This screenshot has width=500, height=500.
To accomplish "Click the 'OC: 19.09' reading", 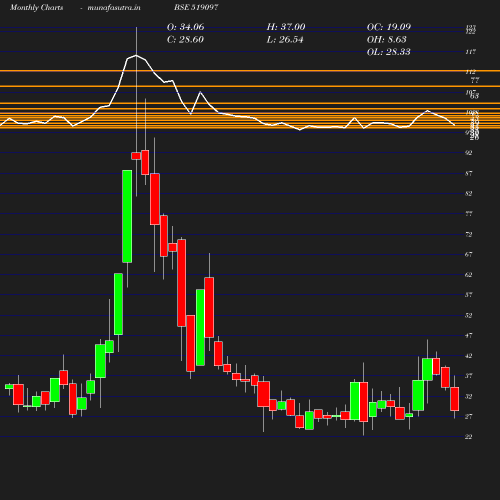I will 389,27.
